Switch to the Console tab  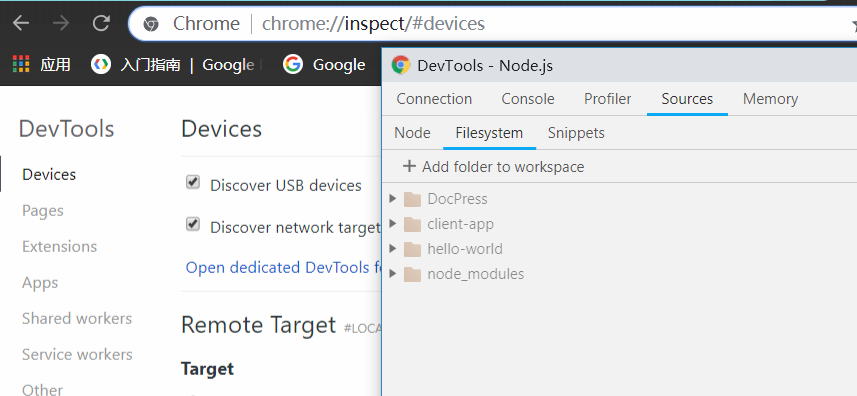[528, 99]
